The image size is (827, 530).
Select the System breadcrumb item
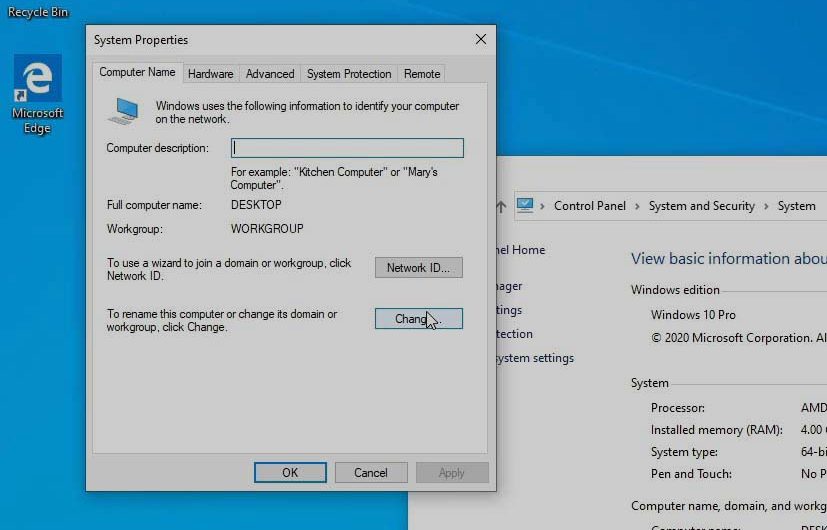[x=796, y=206]
